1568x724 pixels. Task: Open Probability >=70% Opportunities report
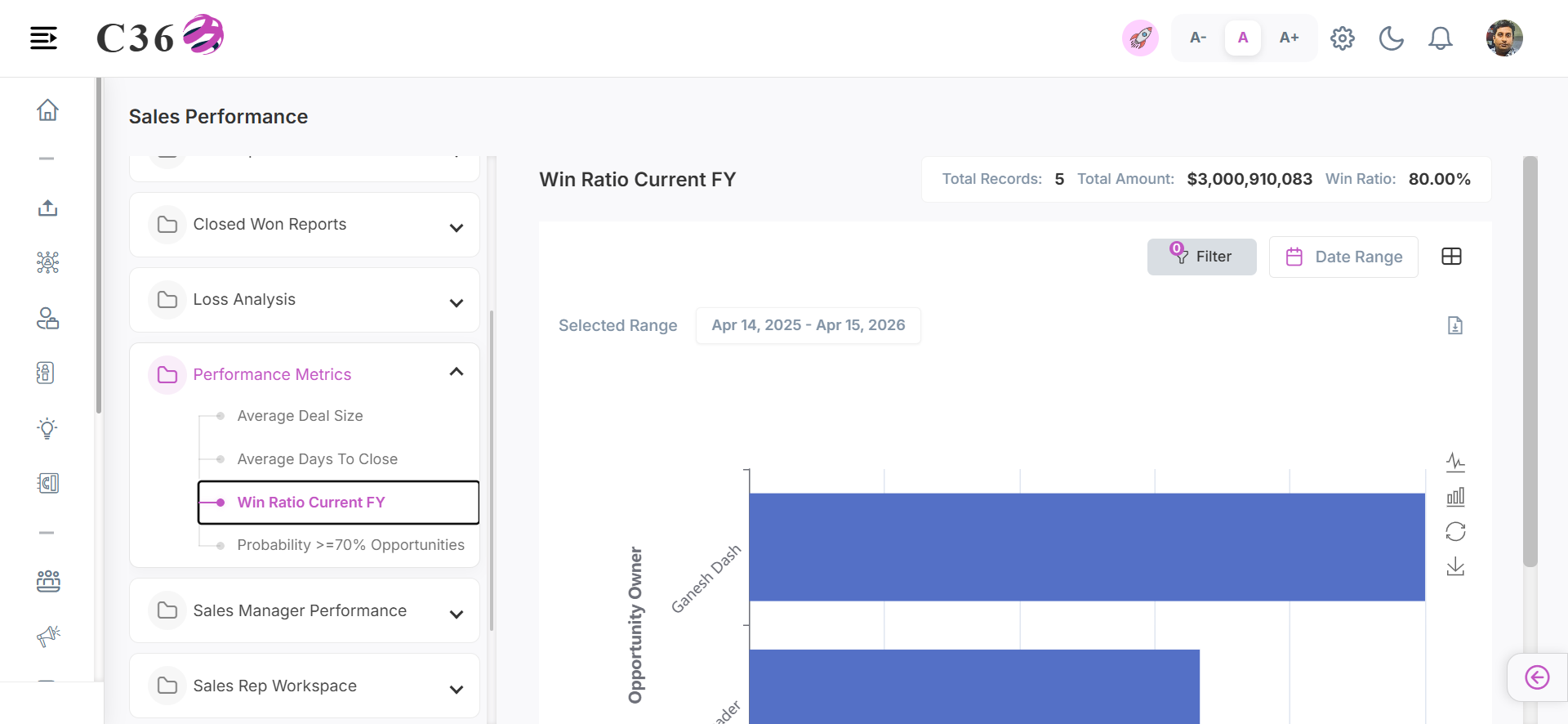pos(350,545)
